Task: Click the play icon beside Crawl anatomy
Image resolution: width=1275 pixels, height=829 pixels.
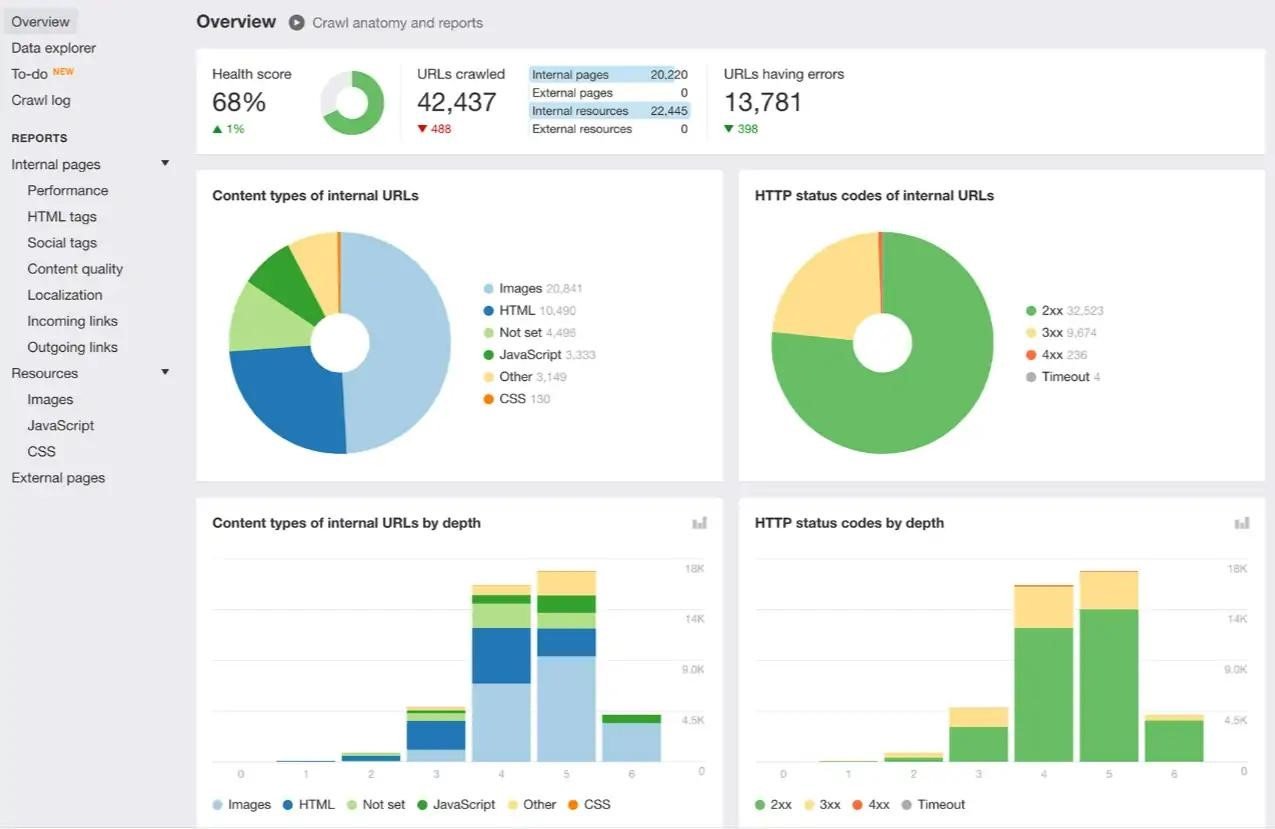Action: click(x=297, y=22)
